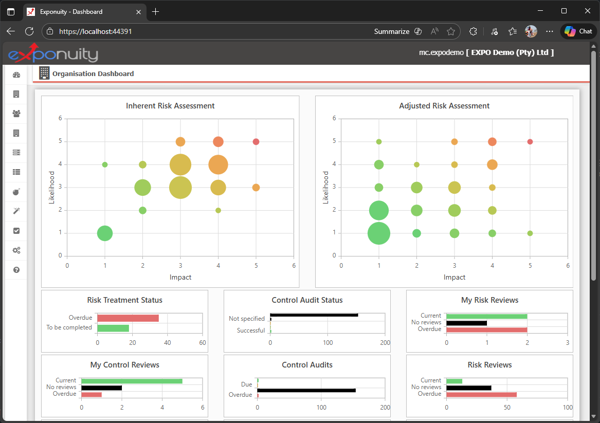
Task: Select the magic wand icon in the sidebar
Action: coord(16,211)
